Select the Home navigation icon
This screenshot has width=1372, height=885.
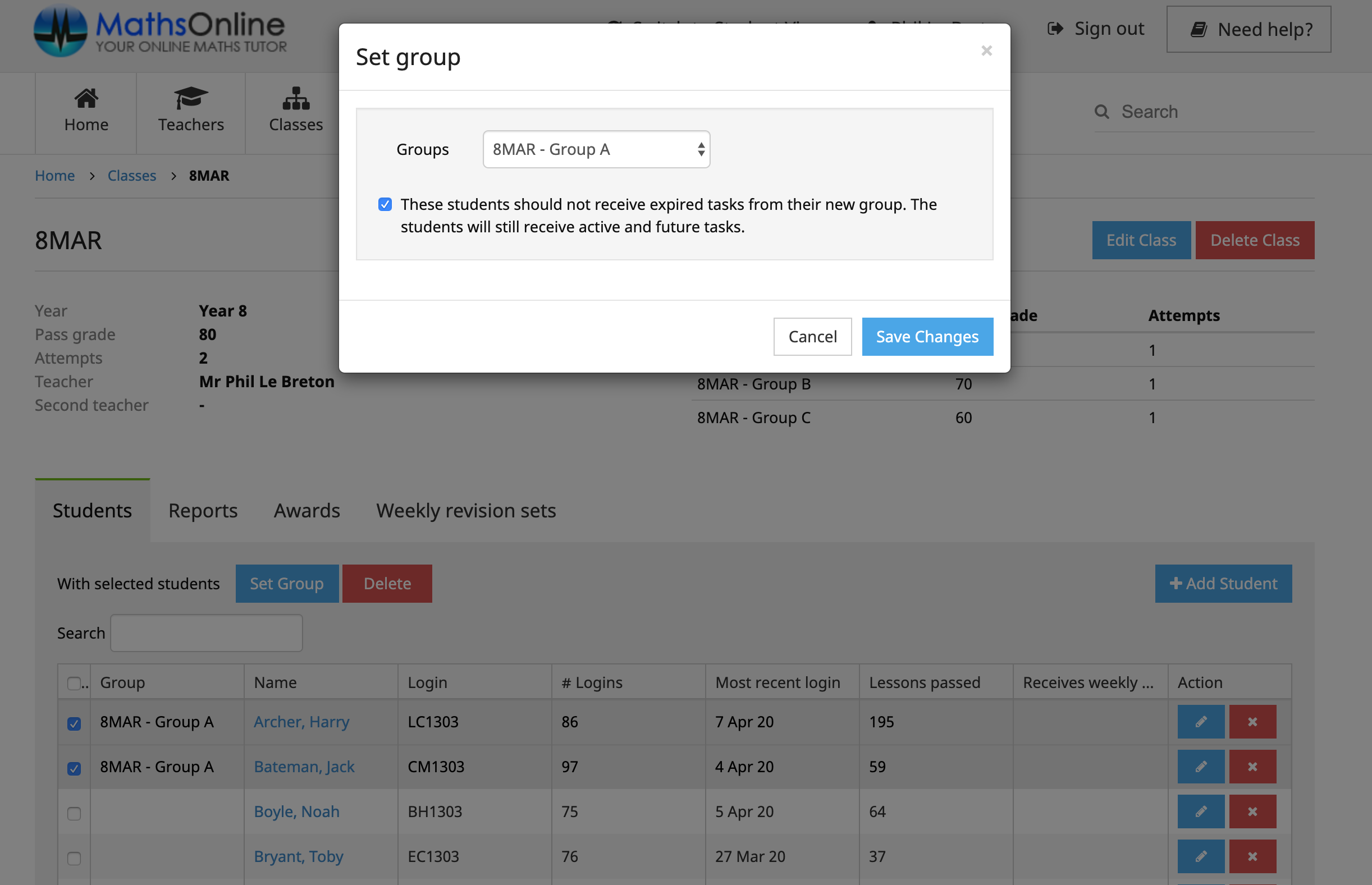coord(86,98)
